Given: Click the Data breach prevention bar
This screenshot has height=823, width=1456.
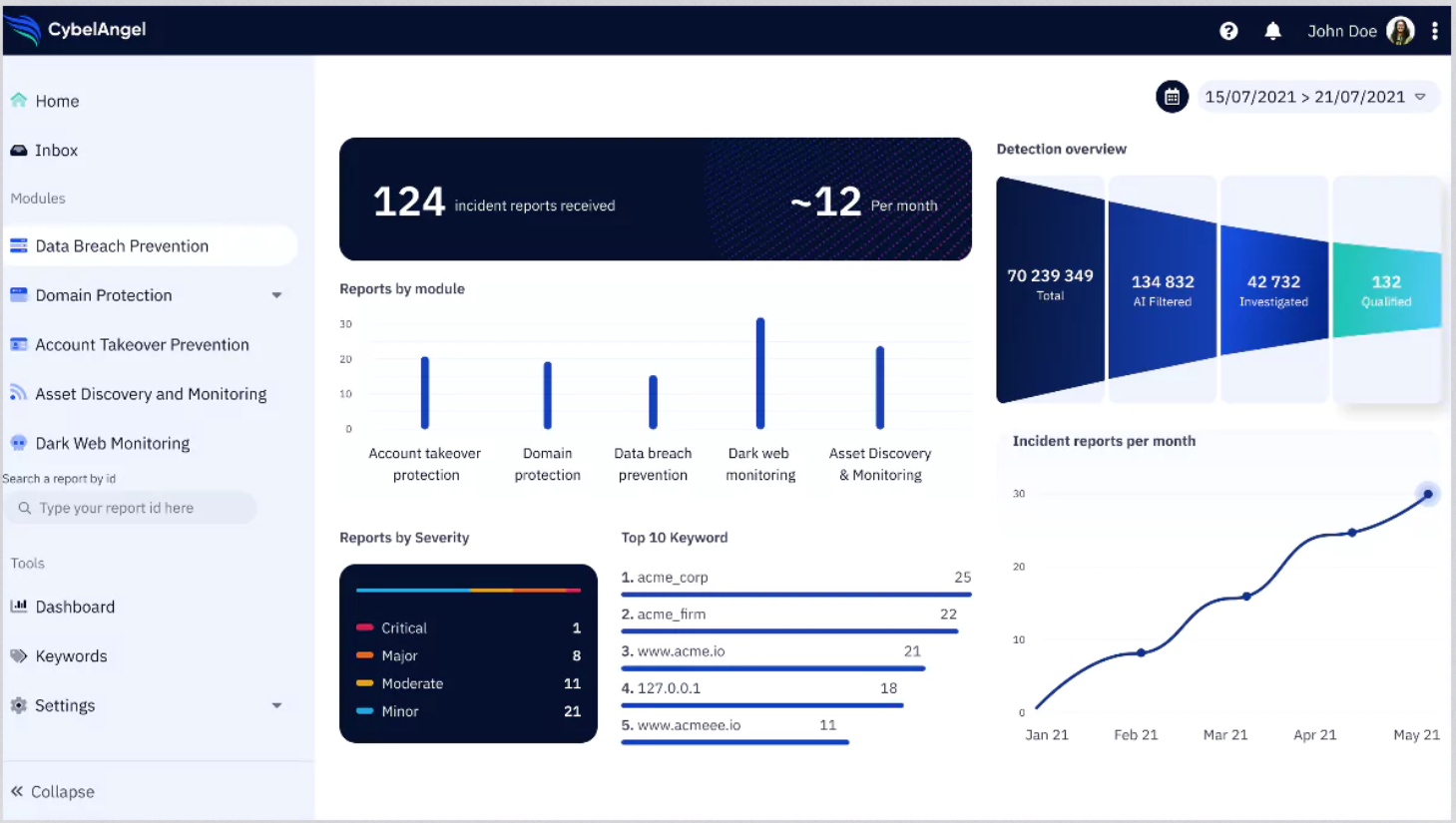Looking at the screenshot, I should [x=653, y=402].
